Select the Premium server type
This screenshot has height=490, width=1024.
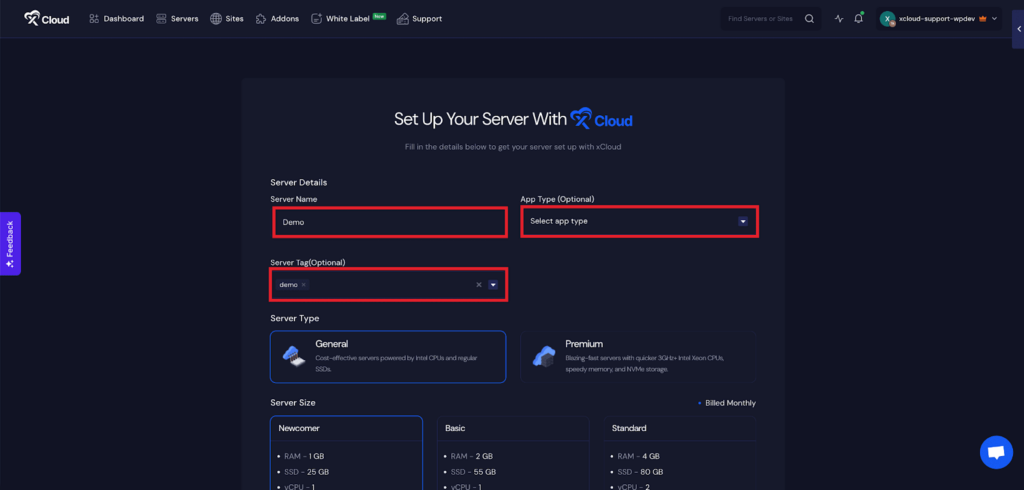click(638, 356)
